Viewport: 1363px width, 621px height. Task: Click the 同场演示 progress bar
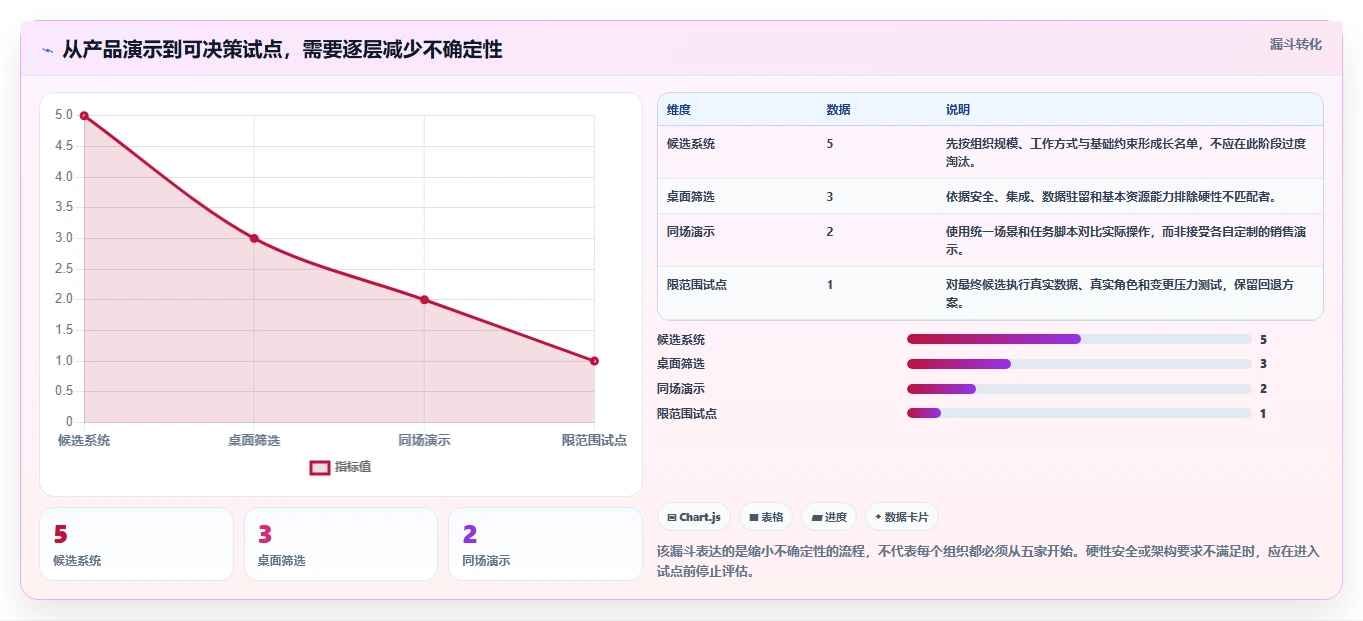tap(1079, 389)
